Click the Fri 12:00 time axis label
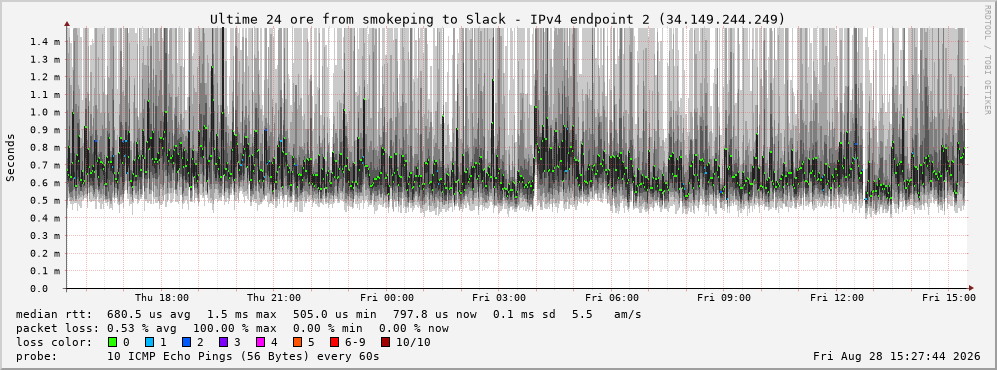 coord(837,298)
